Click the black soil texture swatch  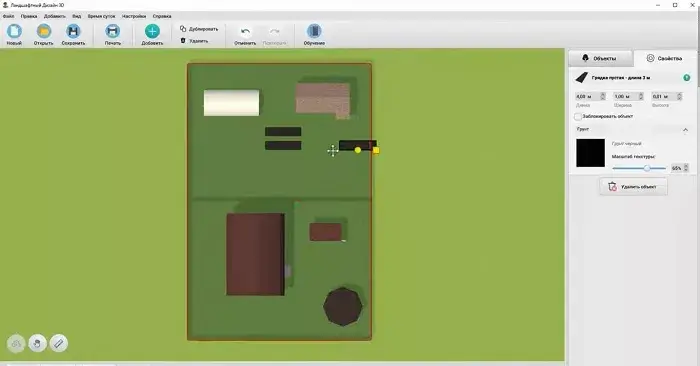click(590, 153)
